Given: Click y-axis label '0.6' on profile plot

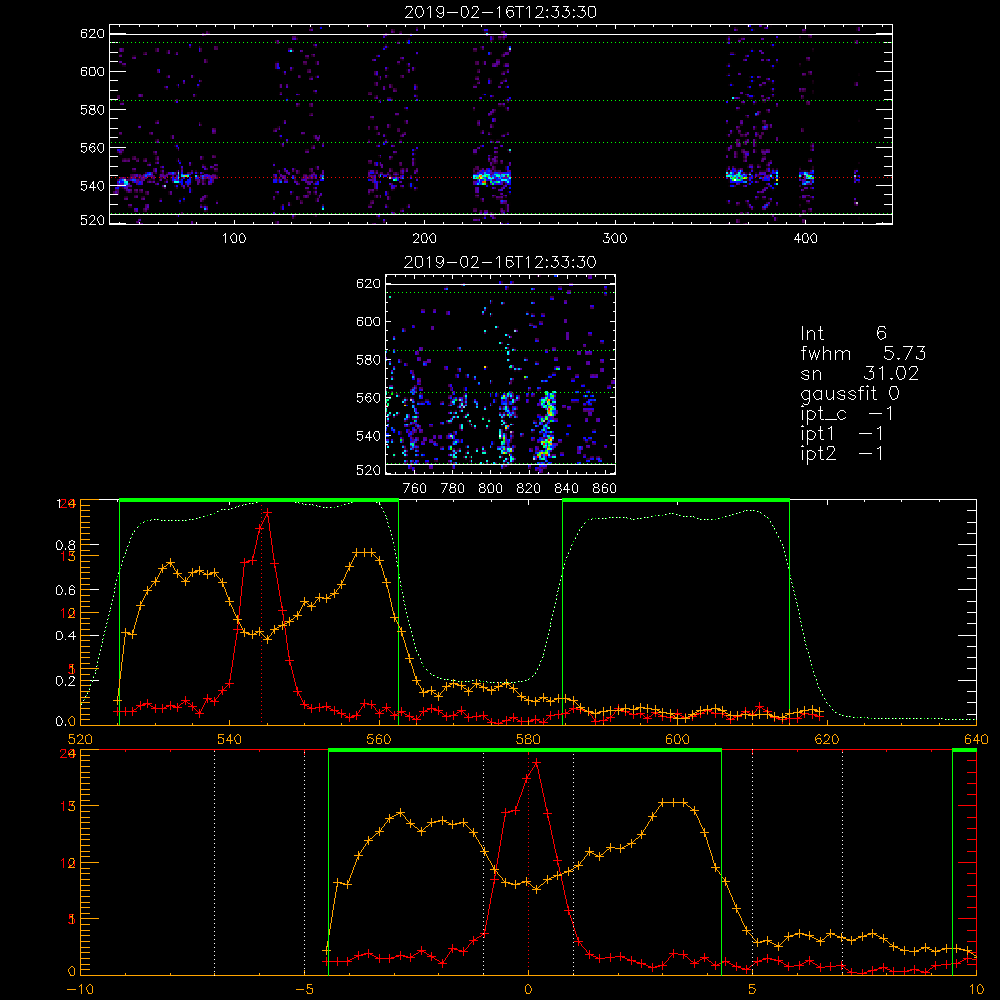Looking at the screenshot, I should pos(66,591).
